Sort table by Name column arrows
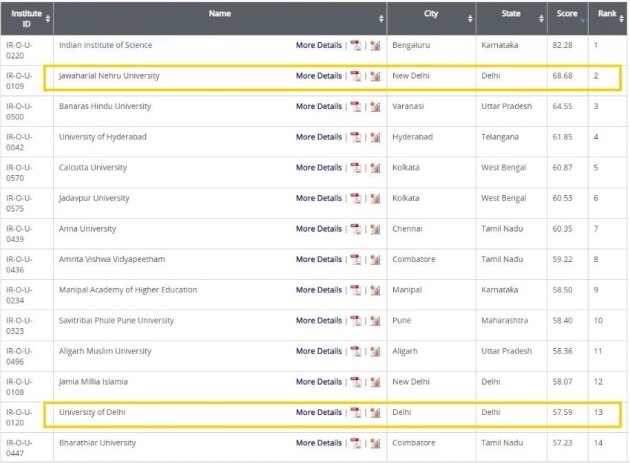Screen dimensions: 630x463 pos(381,18)
